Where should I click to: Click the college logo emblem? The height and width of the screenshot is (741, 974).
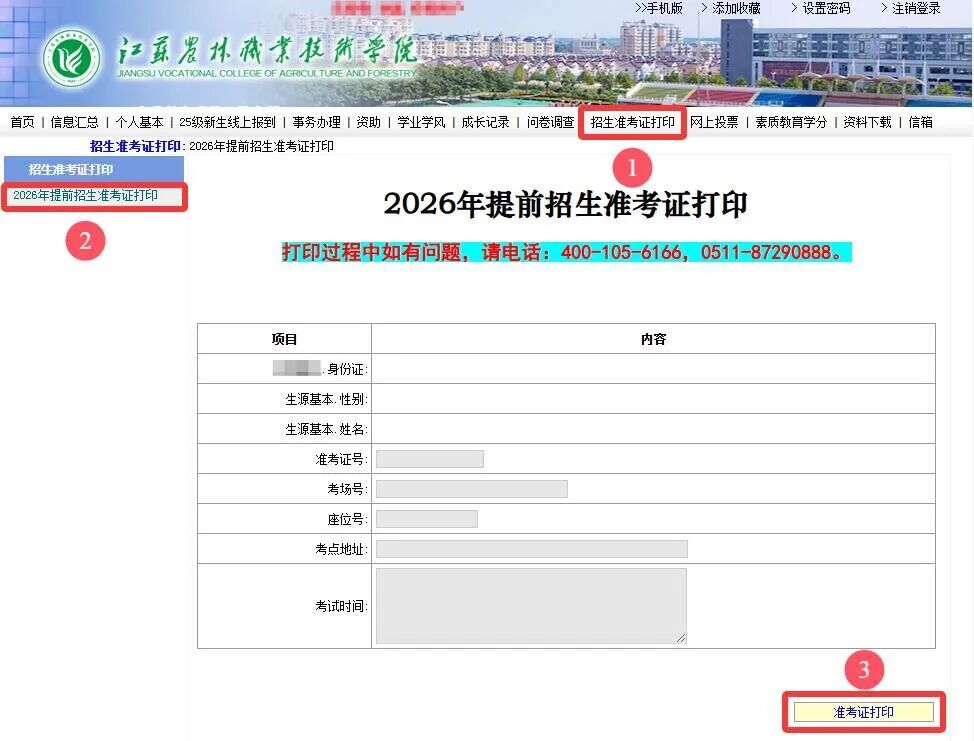pos(71,59)
